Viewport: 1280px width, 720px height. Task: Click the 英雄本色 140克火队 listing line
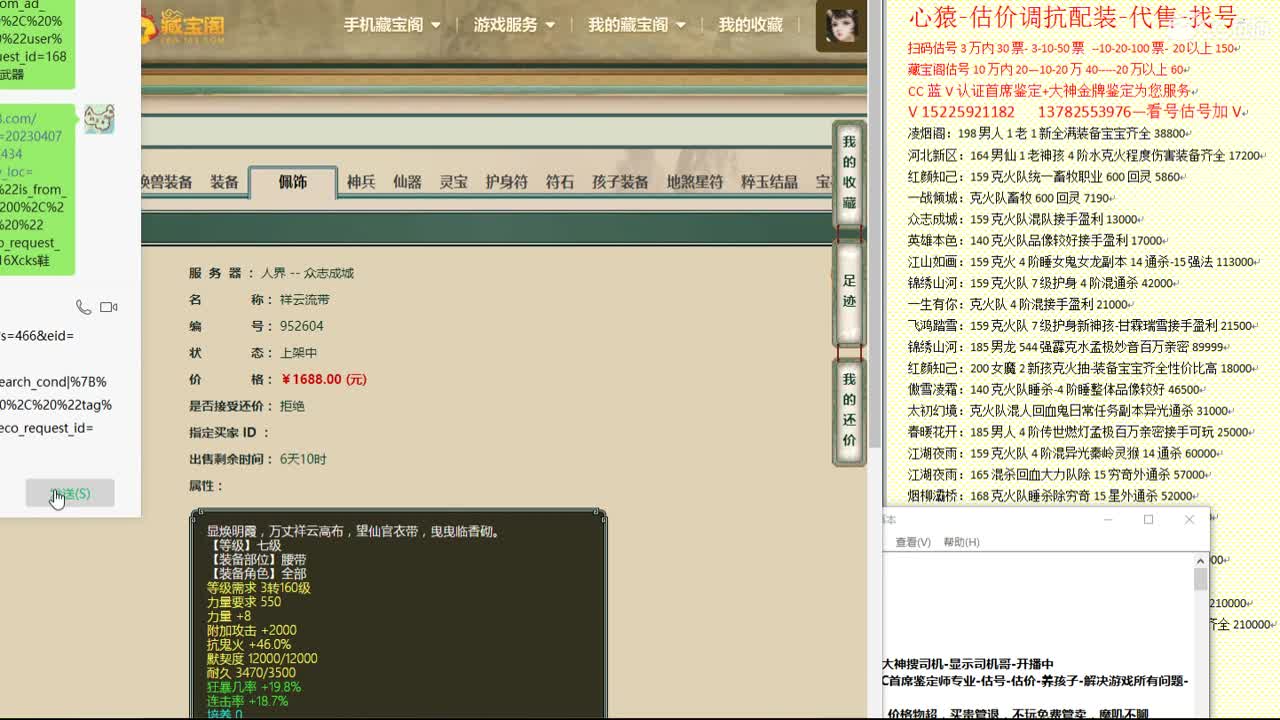(x=1038, y=241)
